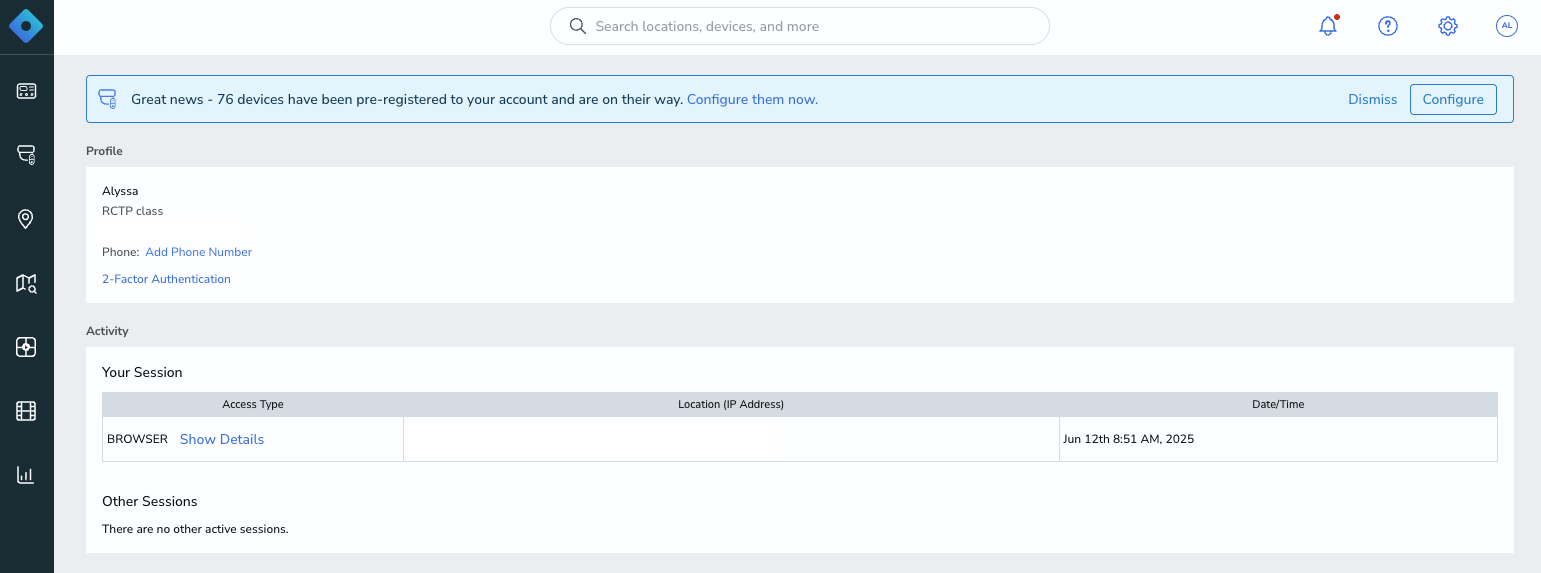Select the 'Jun 12th 8:51 AM, 2025' cell
Screen dimensions: 1541x573
point(1278,439)
